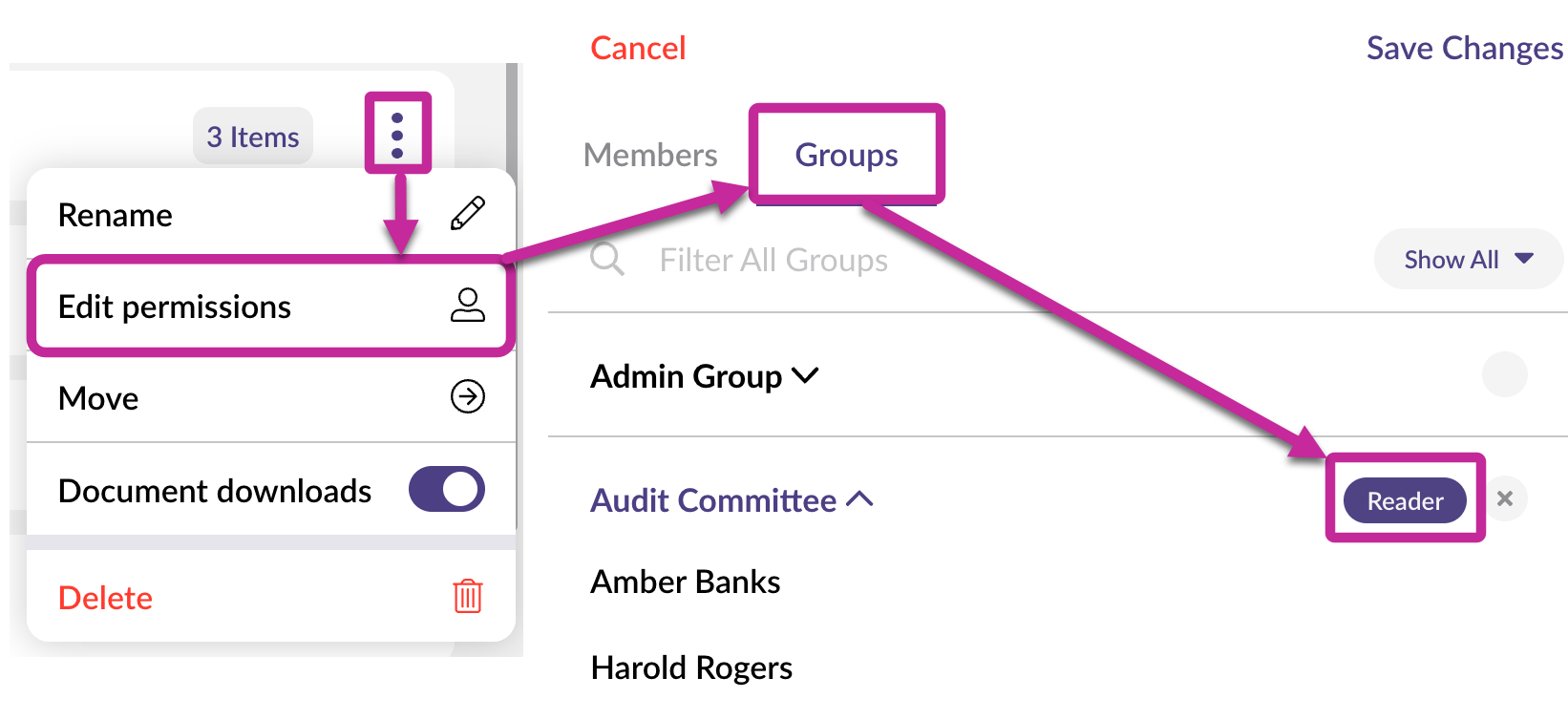The image size is (1568, 720).
Task: Click the circled arrow Move icon
Action: (468, 396)
